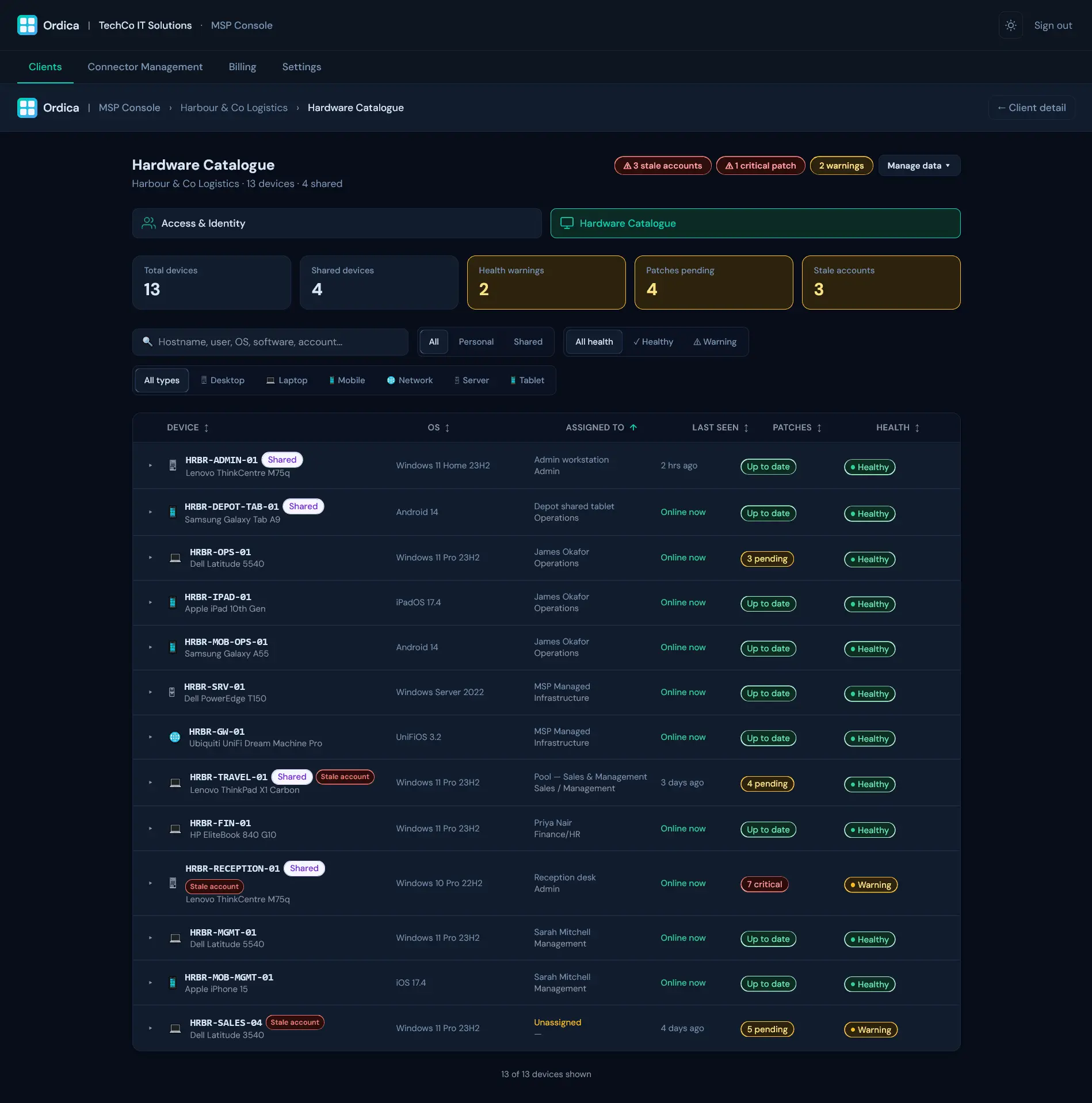Click phone icon of HRBR-MOB-MGMT-01 row
1092x1103 pixels.
tap(172, 983)
